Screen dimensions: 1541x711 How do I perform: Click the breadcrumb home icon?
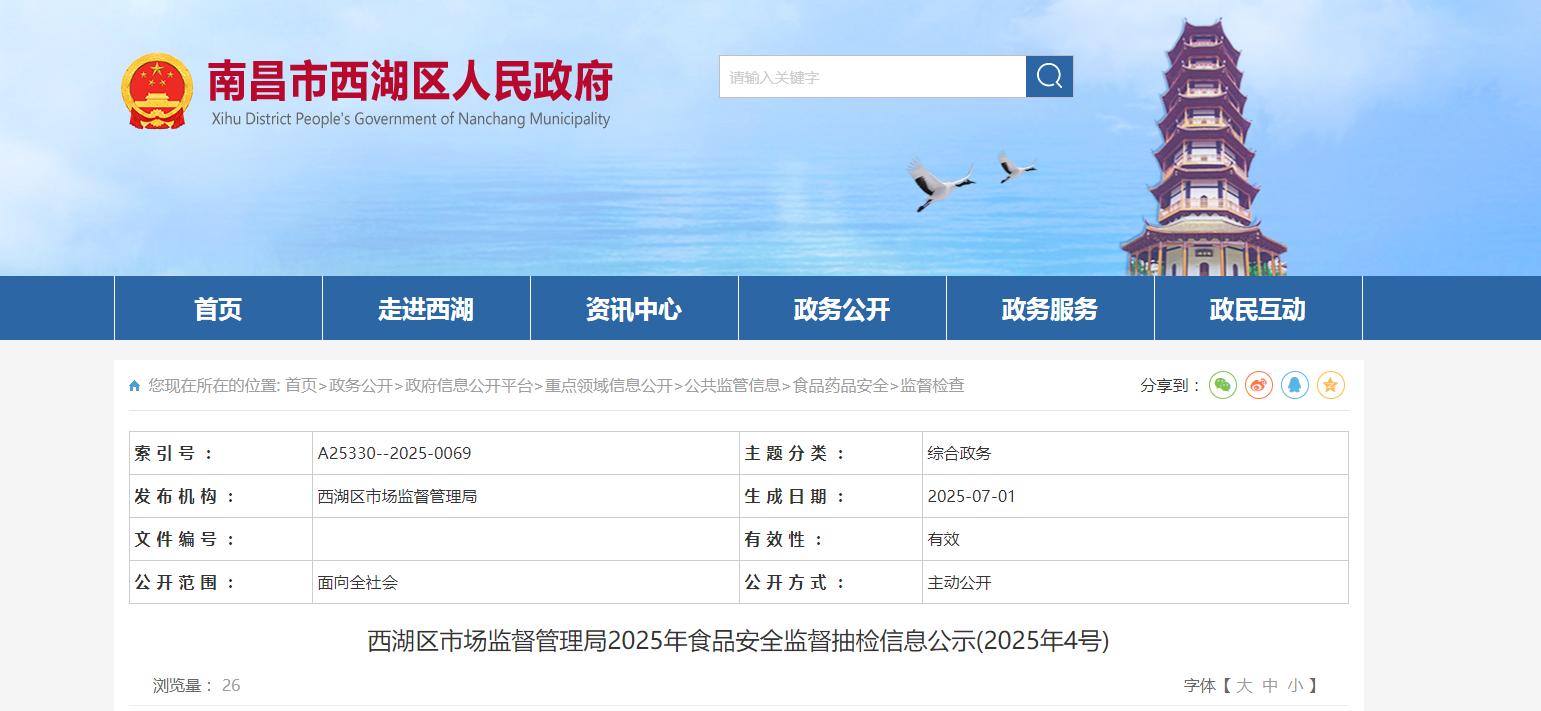click(135, 386)
